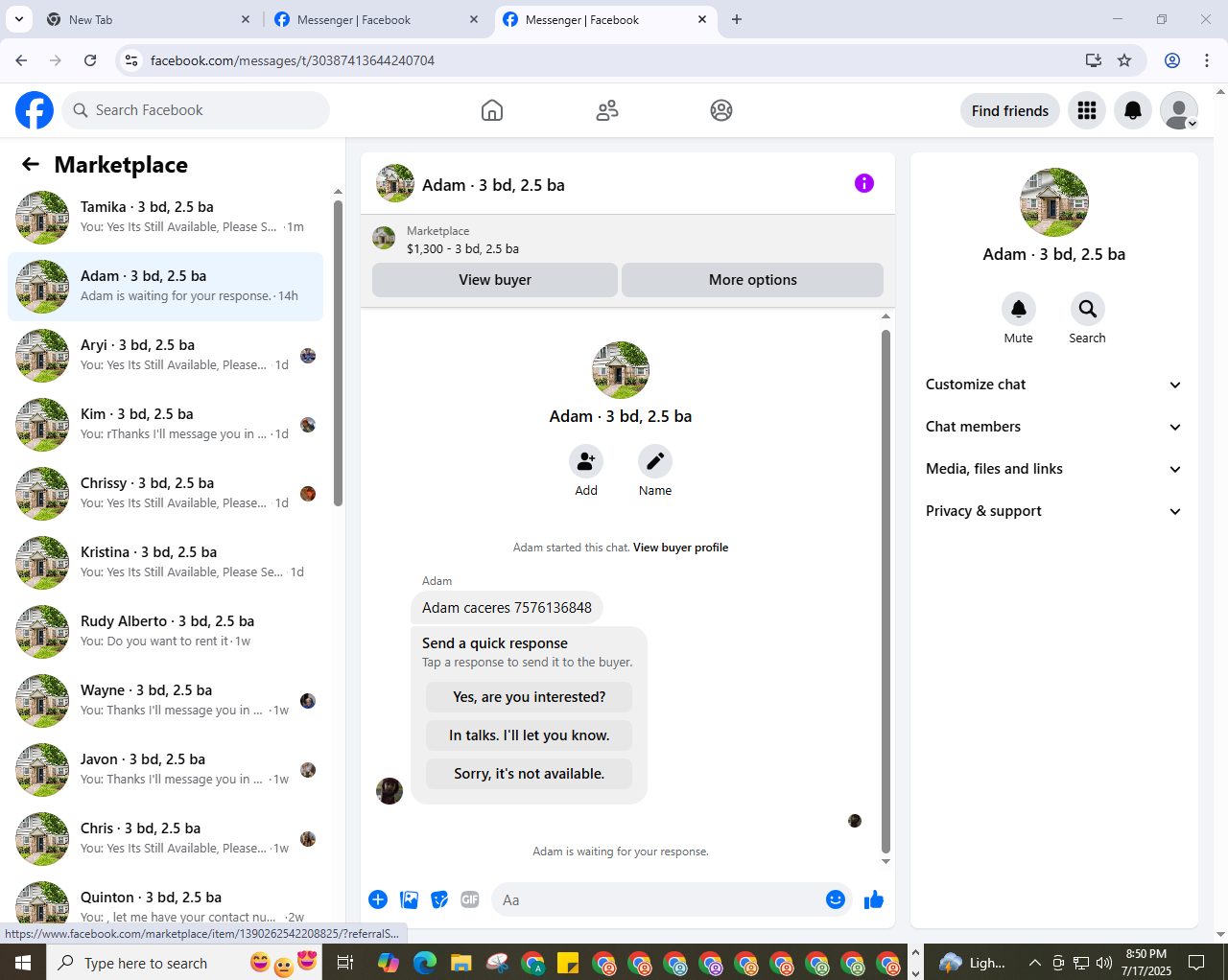The width and height of the screenshot is (1228, 980).
Task: Expand the Chat members section
Action: tap(1054, 427)
